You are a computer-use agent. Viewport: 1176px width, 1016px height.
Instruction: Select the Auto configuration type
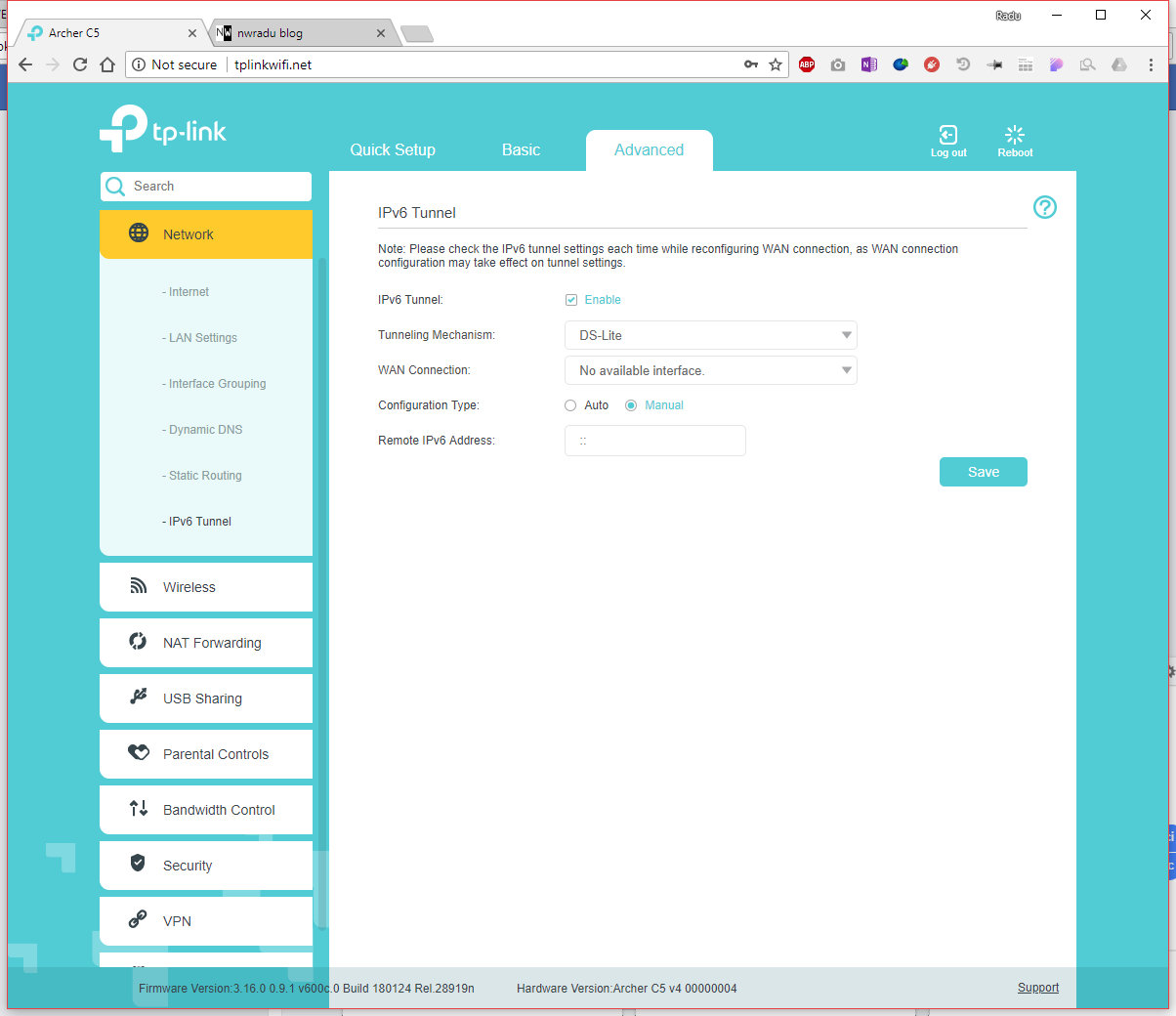pyautogui.click(x=570, y=405)
